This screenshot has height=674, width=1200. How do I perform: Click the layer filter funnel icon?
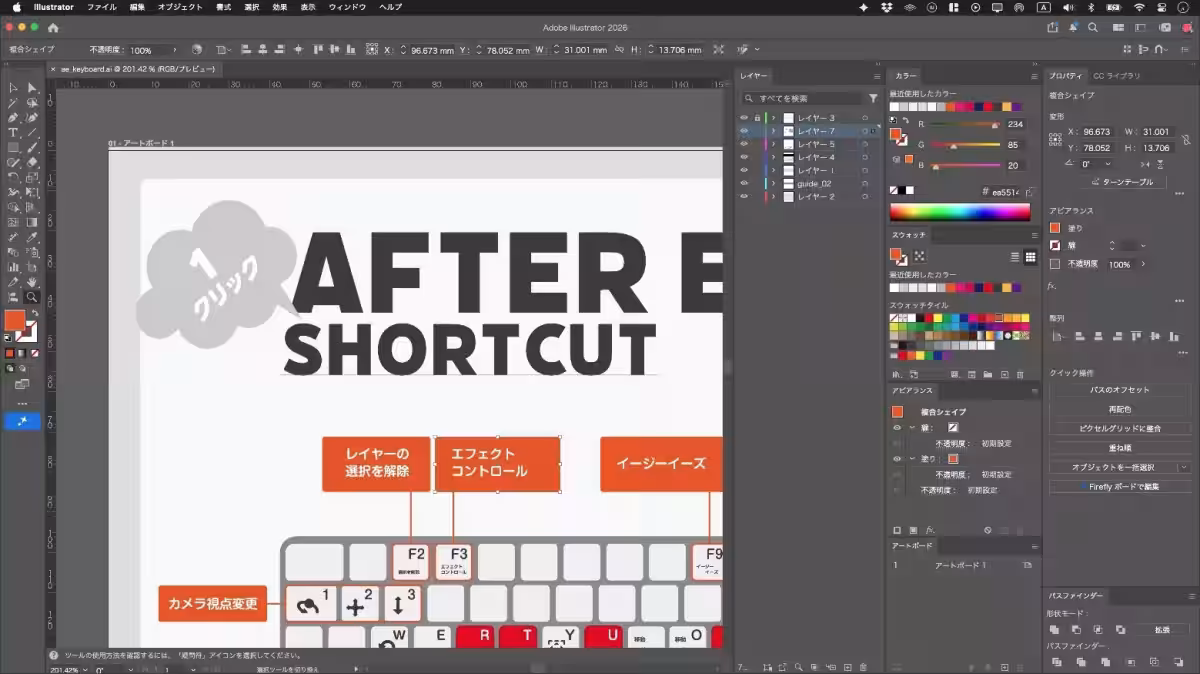[x=873, y=98]
